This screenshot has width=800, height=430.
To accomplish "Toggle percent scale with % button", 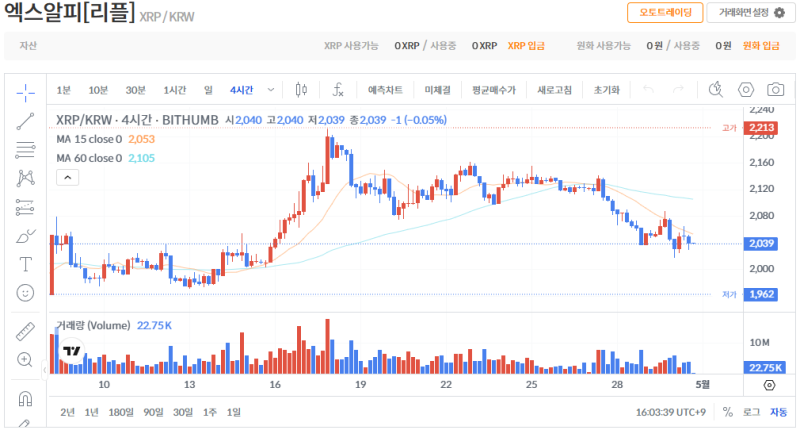I will click(x=728, y=412).
